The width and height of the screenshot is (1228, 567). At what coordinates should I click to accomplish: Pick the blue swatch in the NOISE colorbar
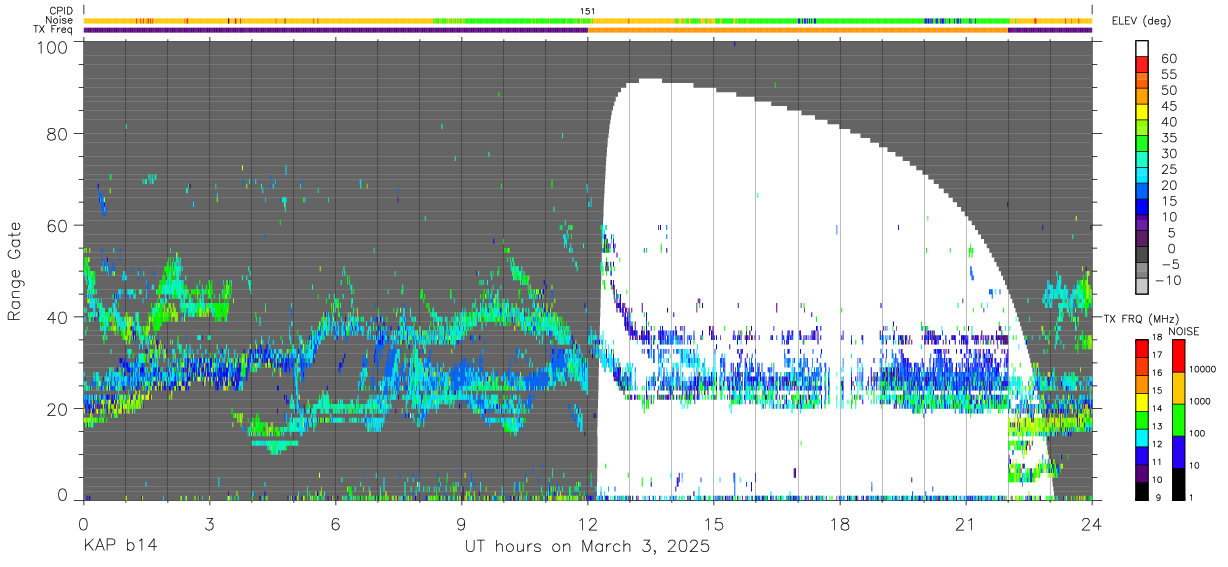pyautogui.click(x=1180, y=452)
